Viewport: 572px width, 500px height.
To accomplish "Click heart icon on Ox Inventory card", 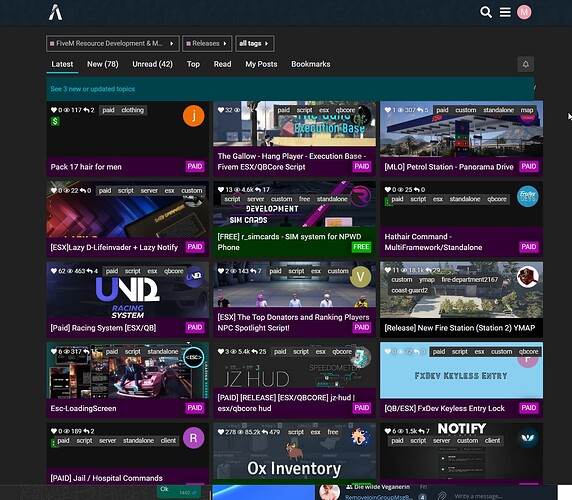I will [221, 432].
